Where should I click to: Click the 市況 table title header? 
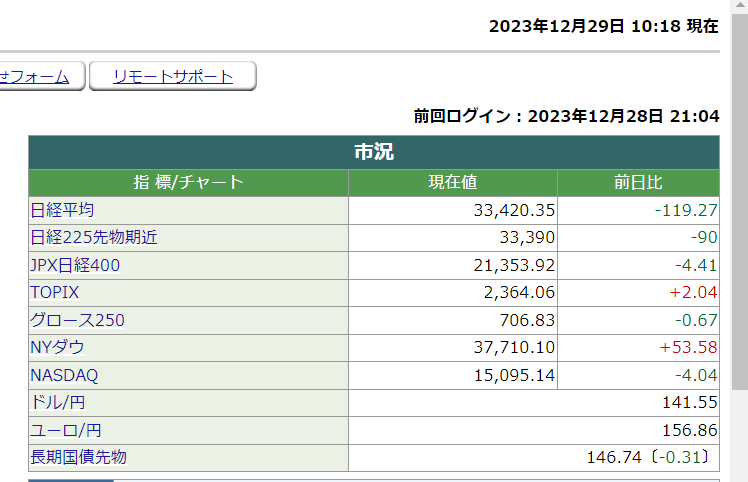coord(374,152)
